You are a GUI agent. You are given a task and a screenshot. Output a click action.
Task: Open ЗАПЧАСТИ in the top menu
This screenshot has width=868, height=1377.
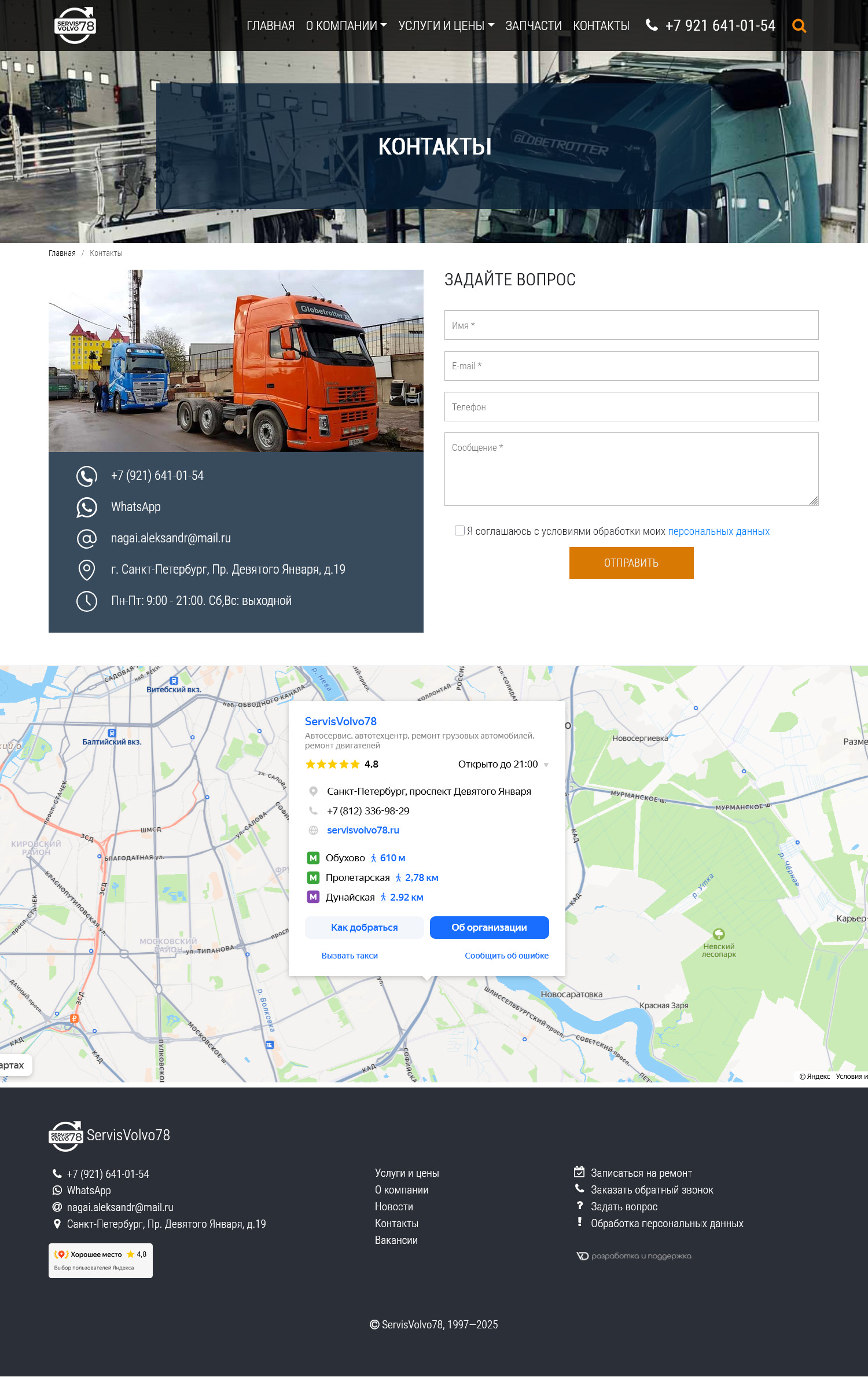534,26
